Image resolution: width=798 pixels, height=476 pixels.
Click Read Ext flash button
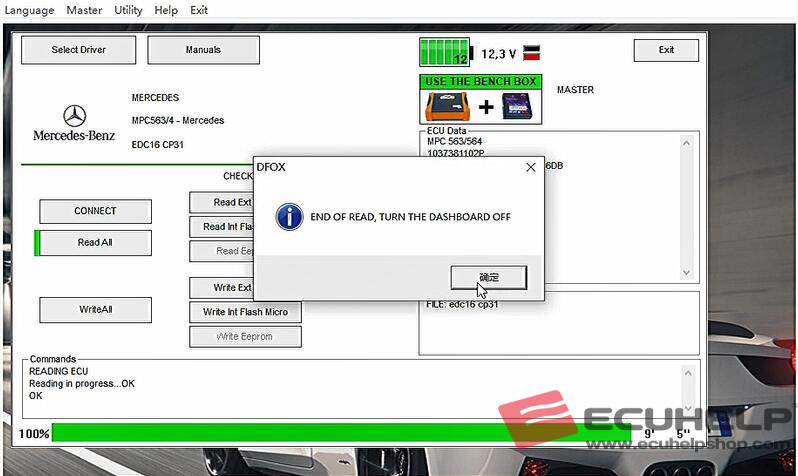pos(222,202)
